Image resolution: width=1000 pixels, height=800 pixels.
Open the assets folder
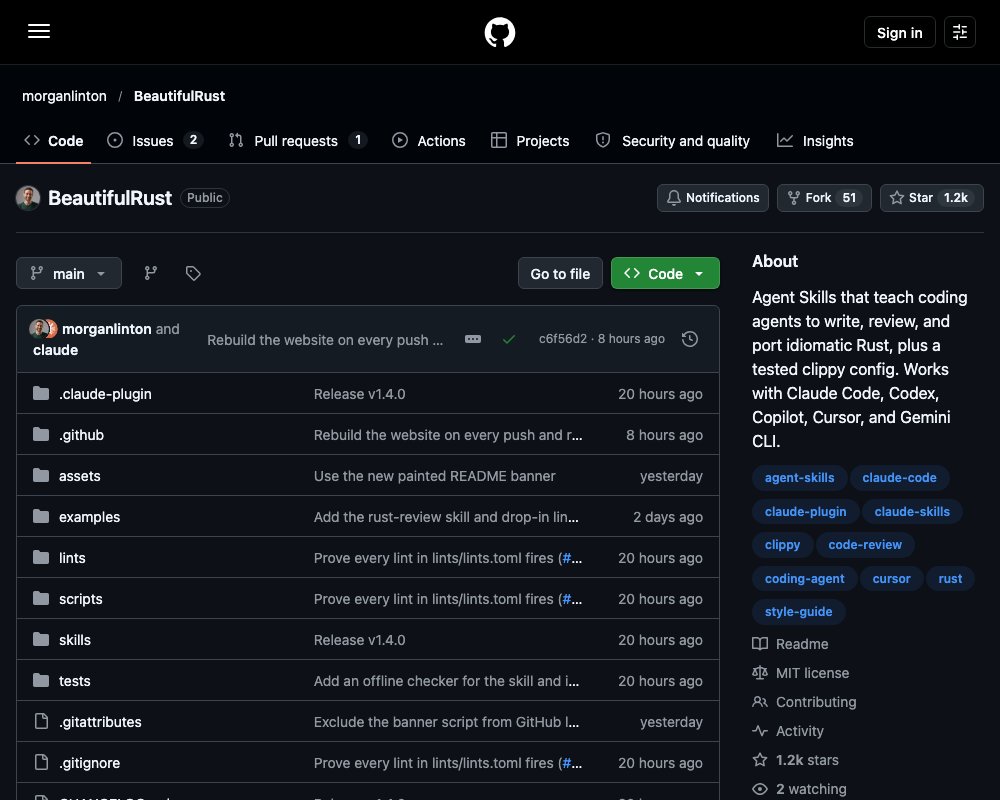(80, 476)
